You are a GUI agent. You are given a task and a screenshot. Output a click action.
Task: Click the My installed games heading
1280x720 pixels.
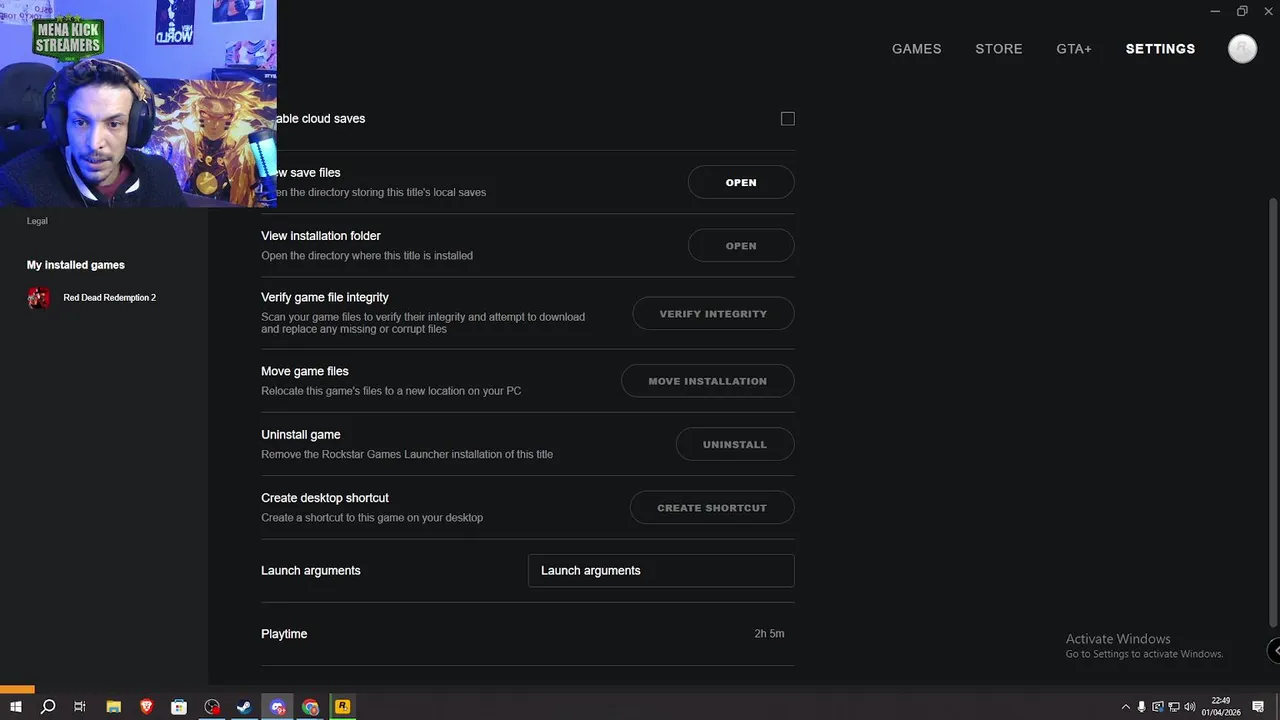[x=76, y=265]
